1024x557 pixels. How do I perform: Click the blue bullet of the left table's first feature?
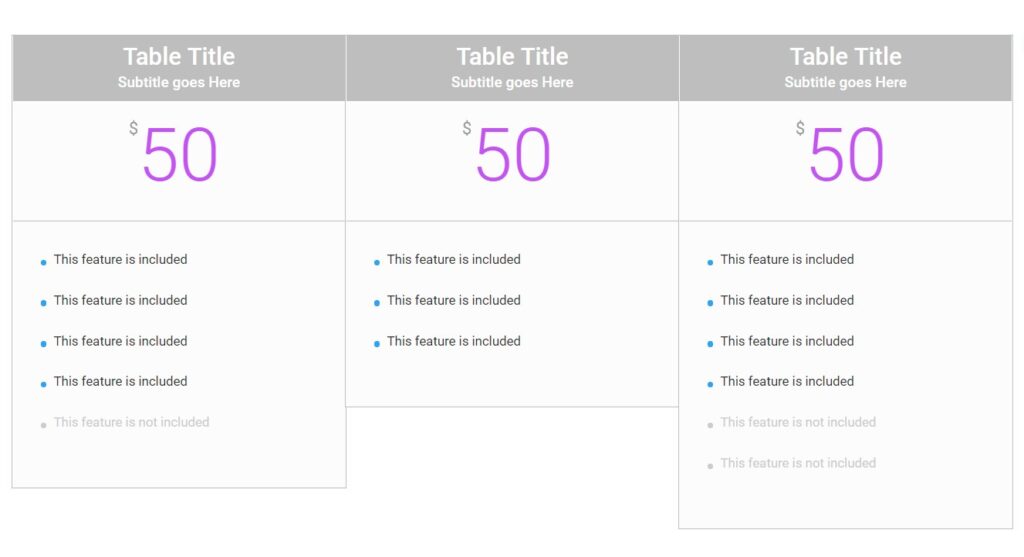point(43,262)
